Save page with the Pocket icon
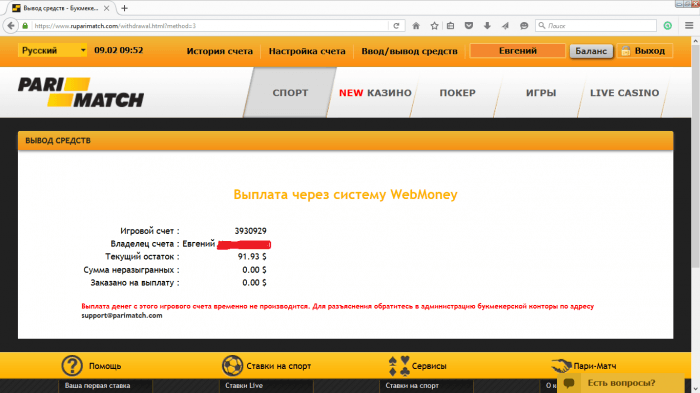 point(469,26)
